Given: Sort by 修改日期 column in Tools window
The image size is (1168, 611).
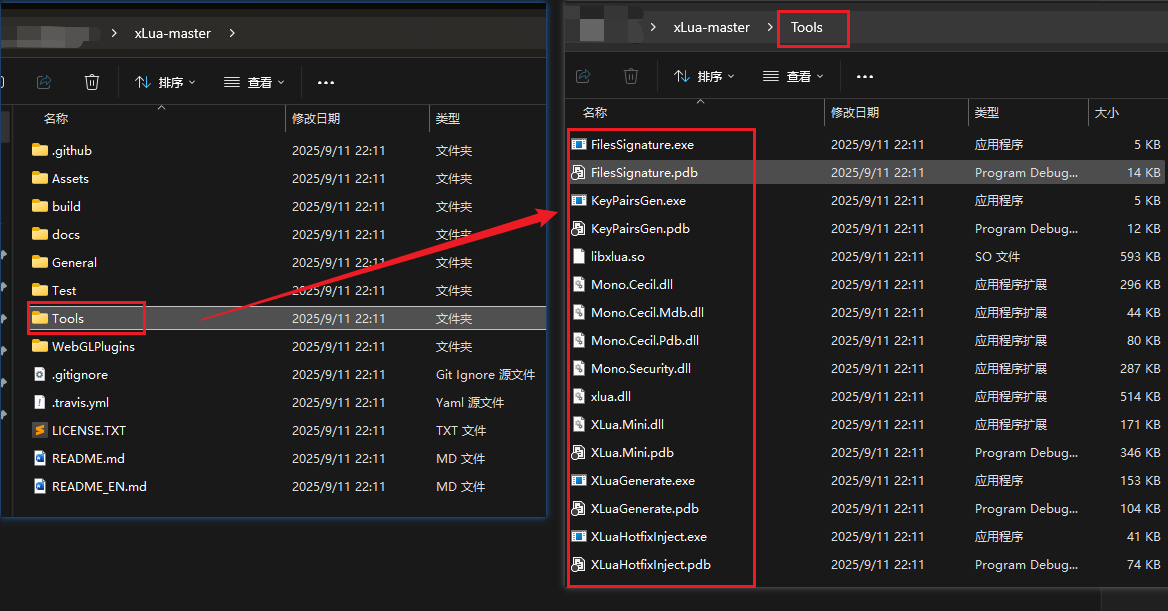Looking at the screenshot, I should coord(855,113).
